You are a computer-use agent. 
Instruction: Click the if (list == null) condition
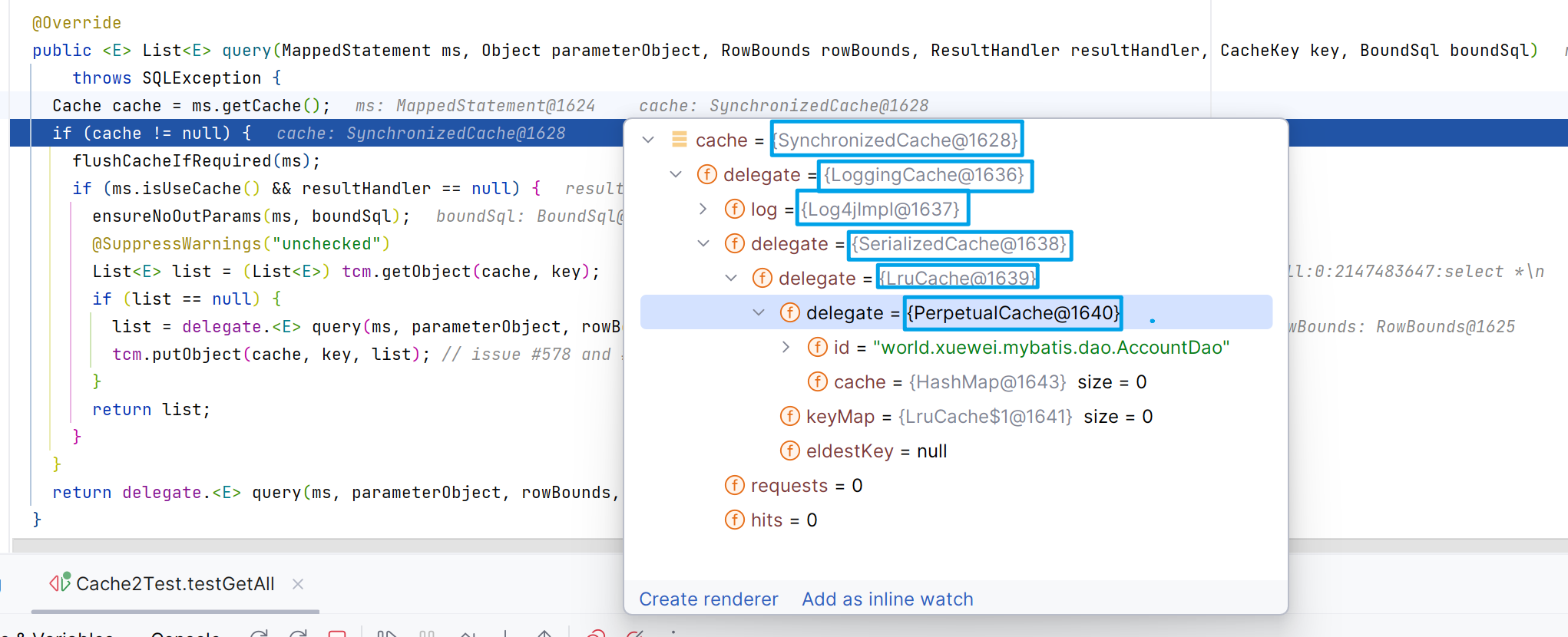(187, 299)
